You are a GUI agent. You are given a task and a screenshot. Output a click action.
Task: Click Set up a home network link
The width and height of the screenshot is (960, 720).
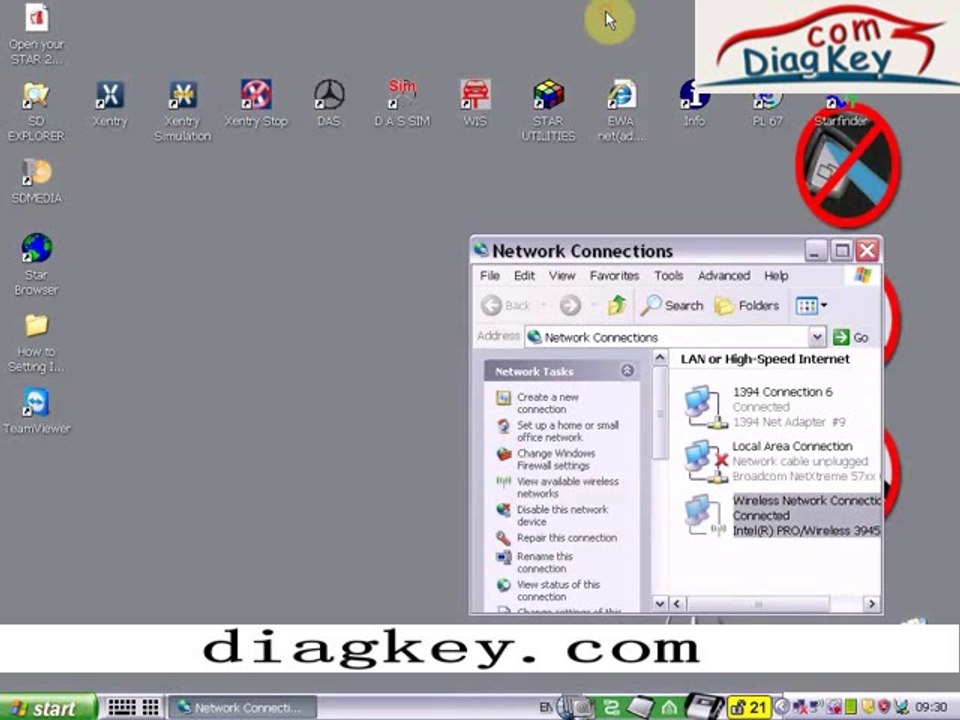[568, 431]
